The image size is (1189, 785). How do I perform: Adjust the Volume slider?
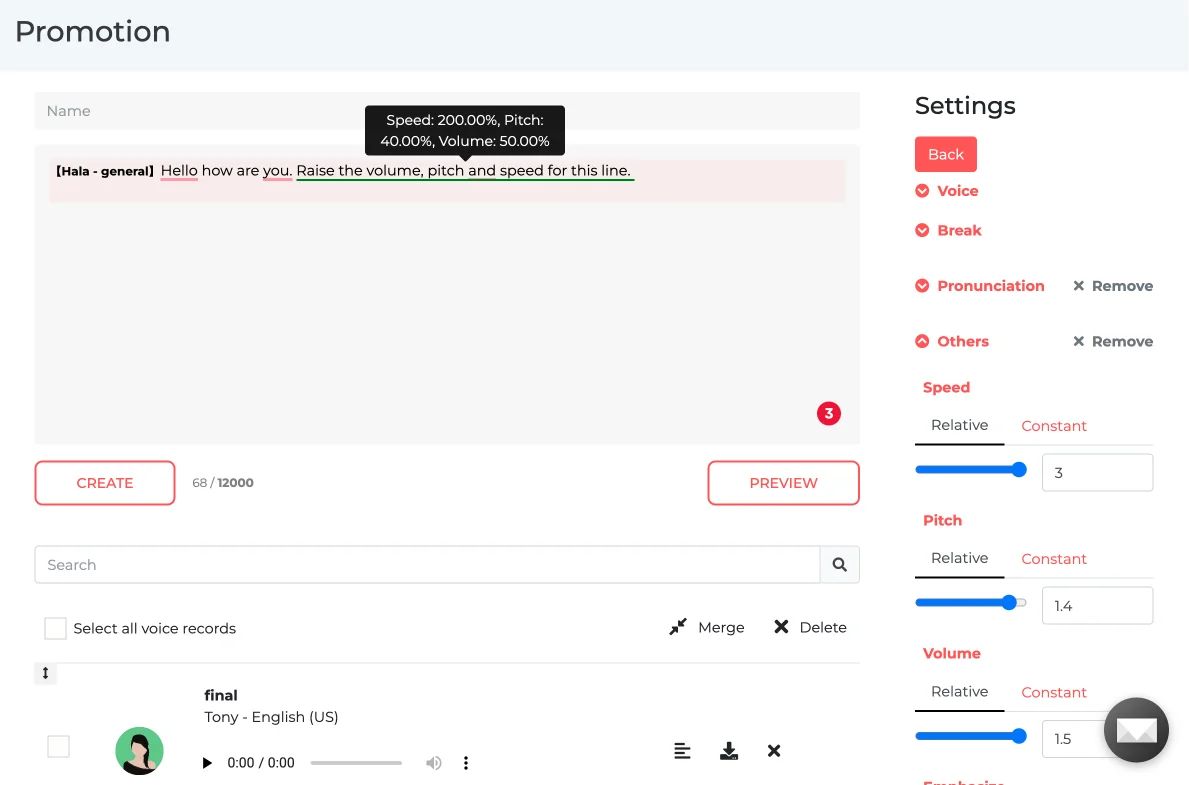tap(971, 736)
